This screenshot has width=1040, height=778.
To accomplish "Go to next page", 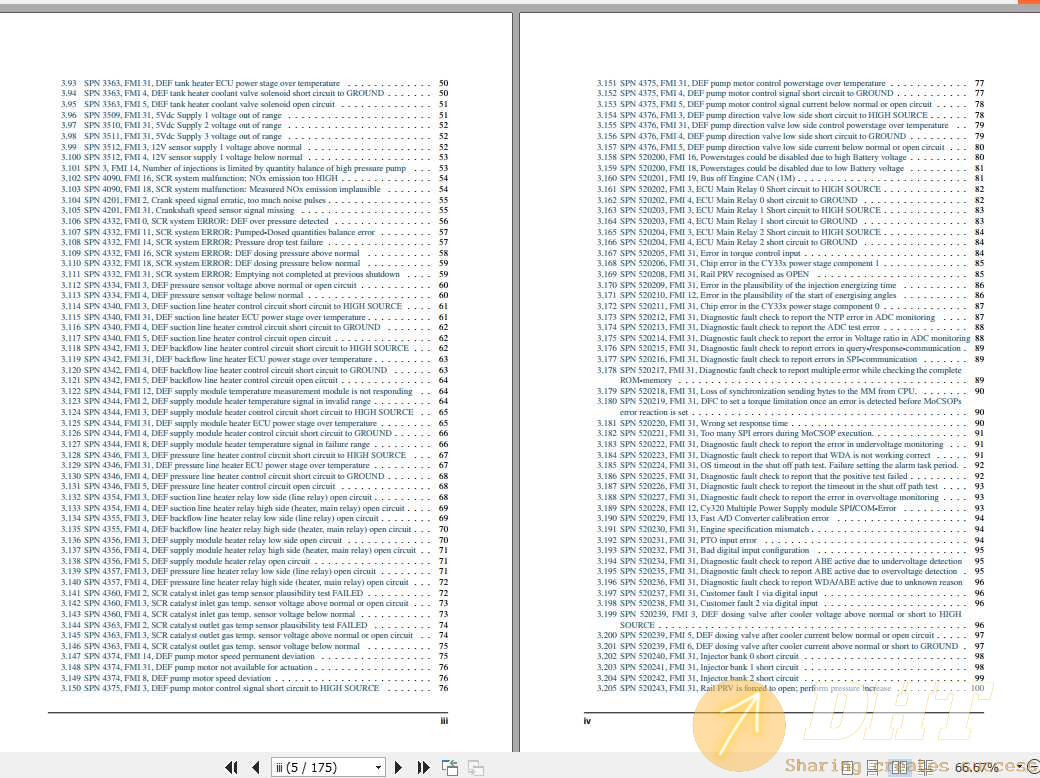I will point(399,767).
